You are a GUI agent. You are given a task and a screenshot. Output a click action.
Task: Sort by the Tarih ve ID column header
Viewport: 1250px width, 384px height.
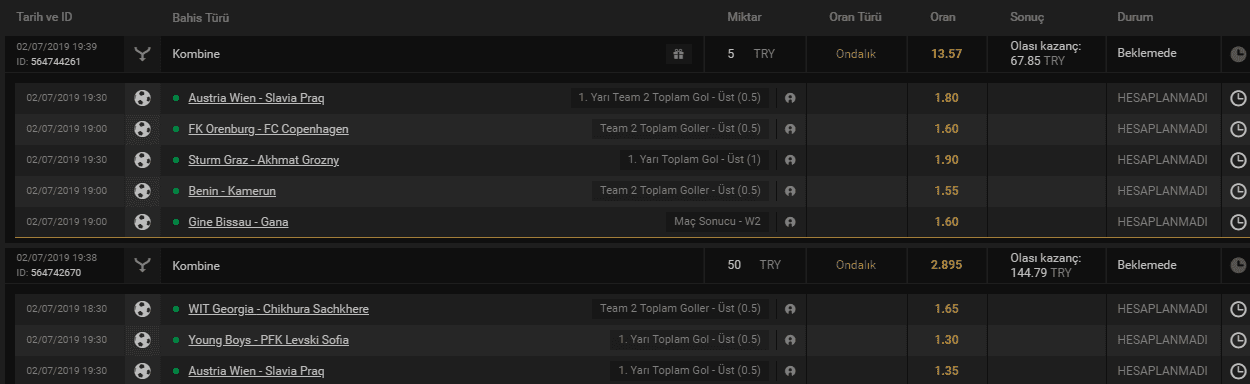coord(44,17)
